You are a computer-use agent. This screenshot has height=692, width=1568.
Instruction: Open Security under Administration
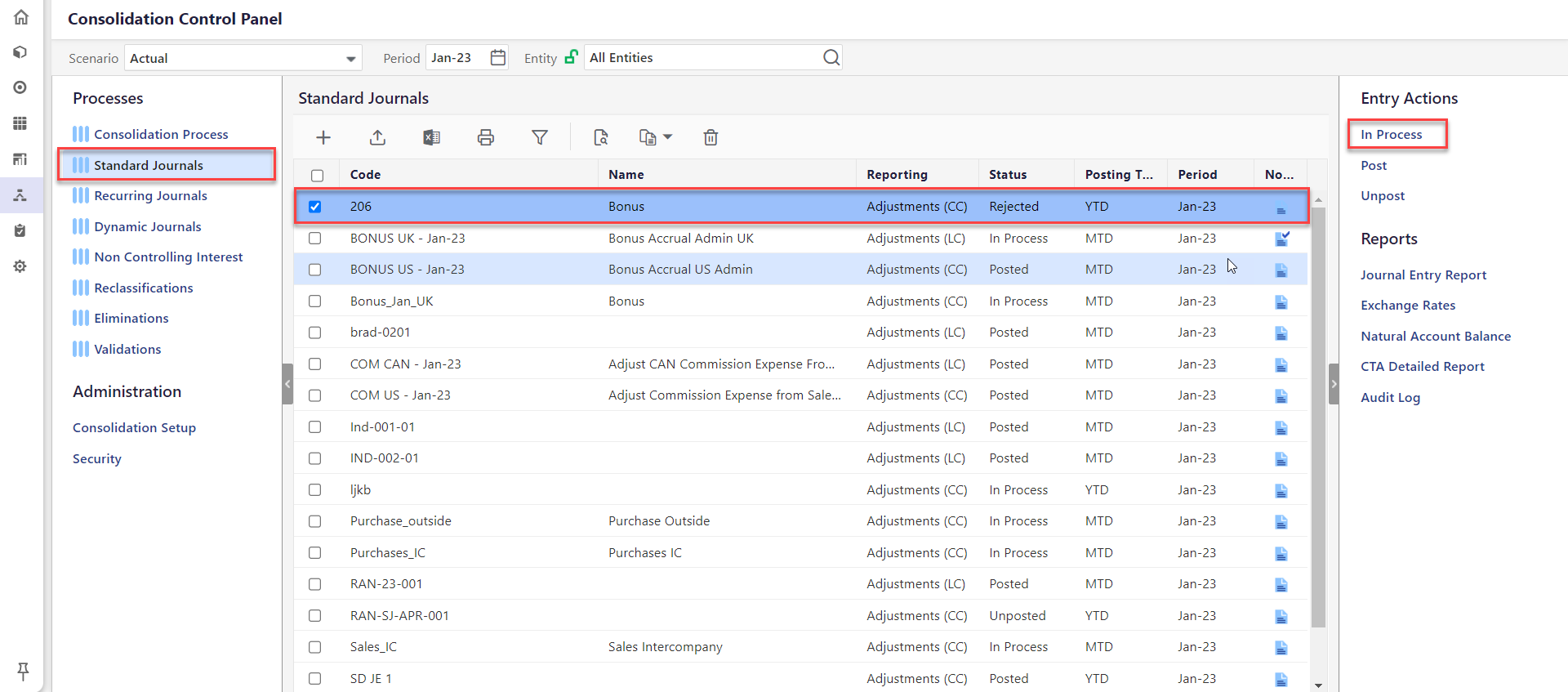click(x=96, y=459)
